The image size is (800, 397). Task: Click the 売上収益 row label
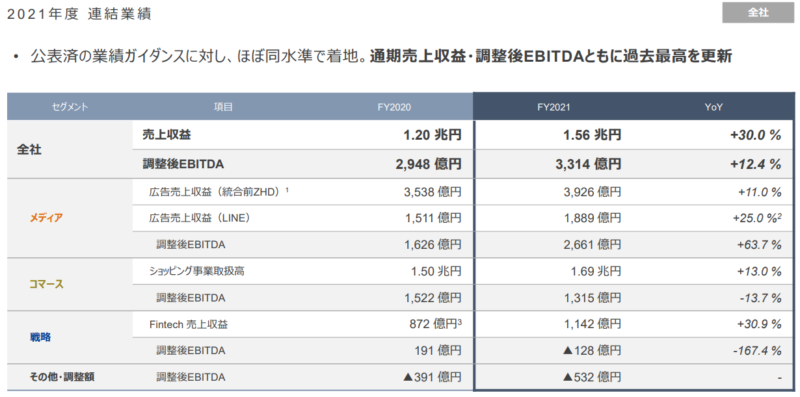click(x=167, y=135)
